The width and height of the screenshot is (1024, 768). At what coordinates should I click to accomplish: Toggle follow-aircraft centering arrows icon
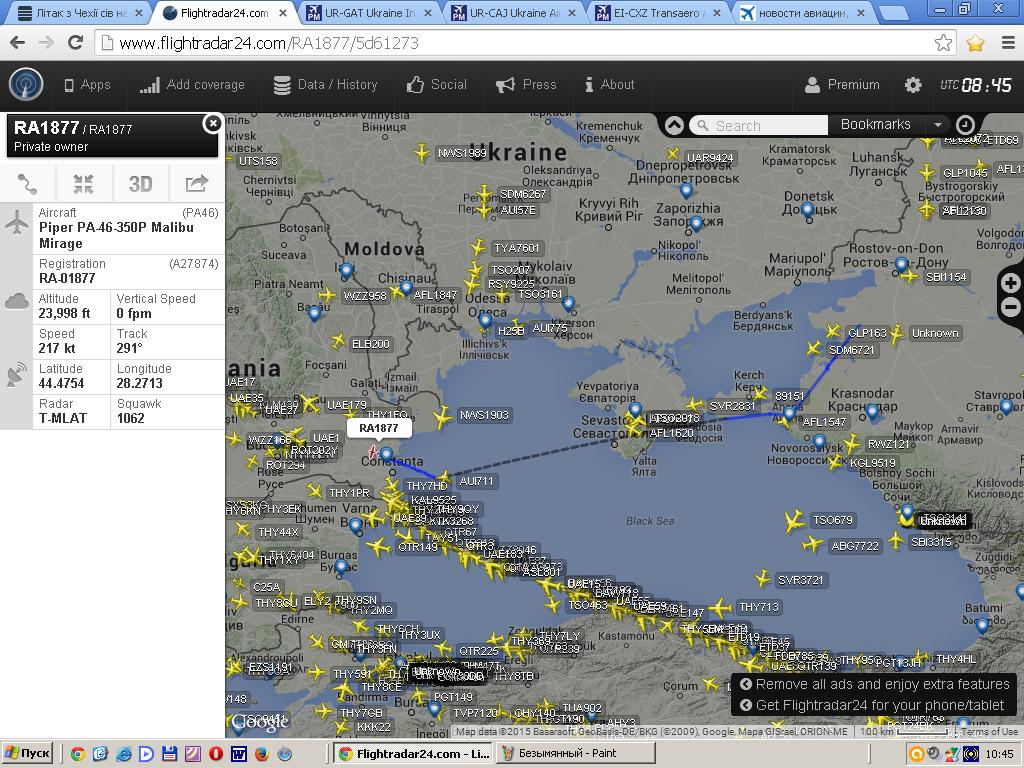click(83, 184)
